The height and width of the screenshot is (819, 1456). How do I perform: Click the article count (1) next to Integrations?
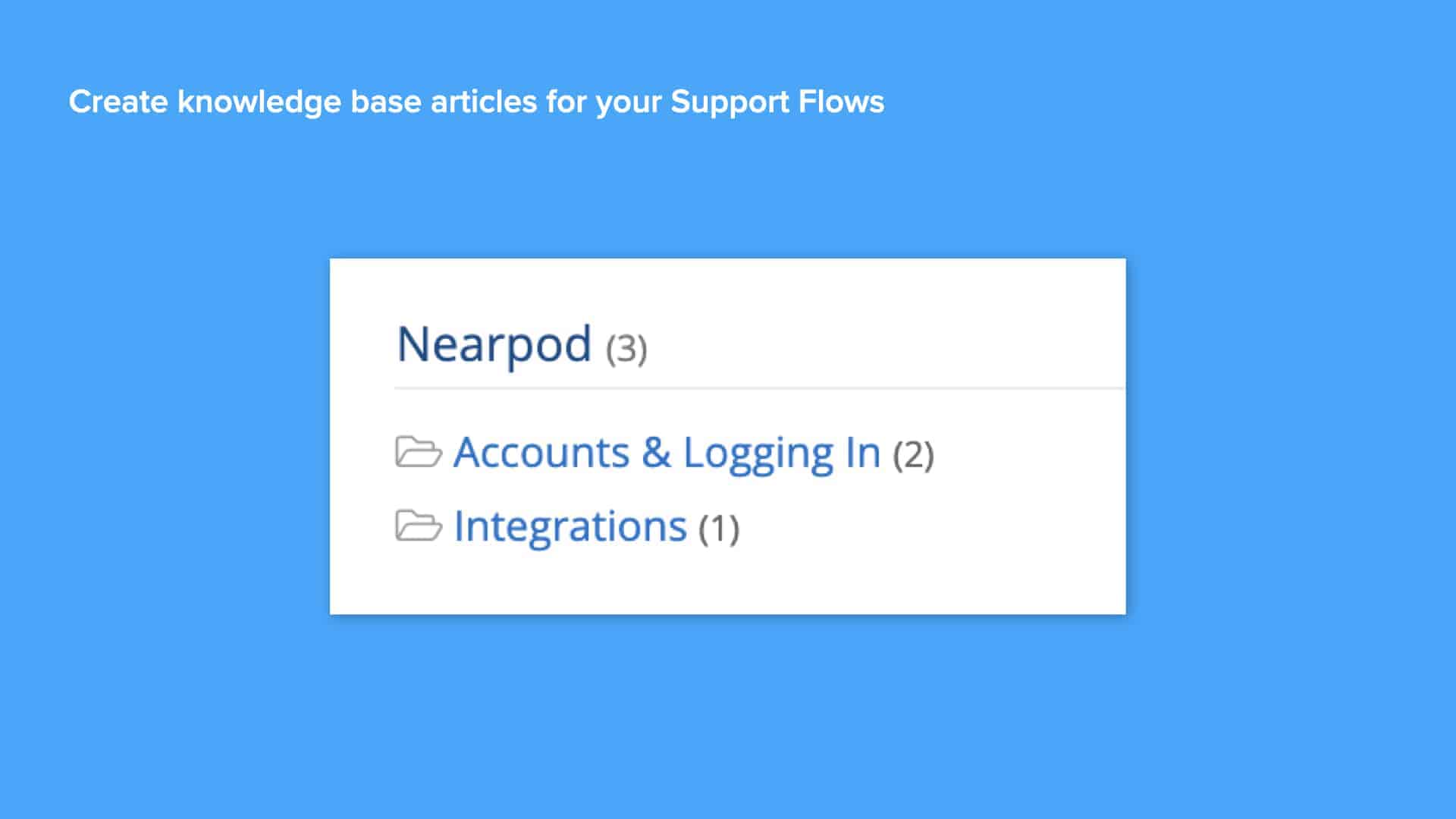pos(719,527)
